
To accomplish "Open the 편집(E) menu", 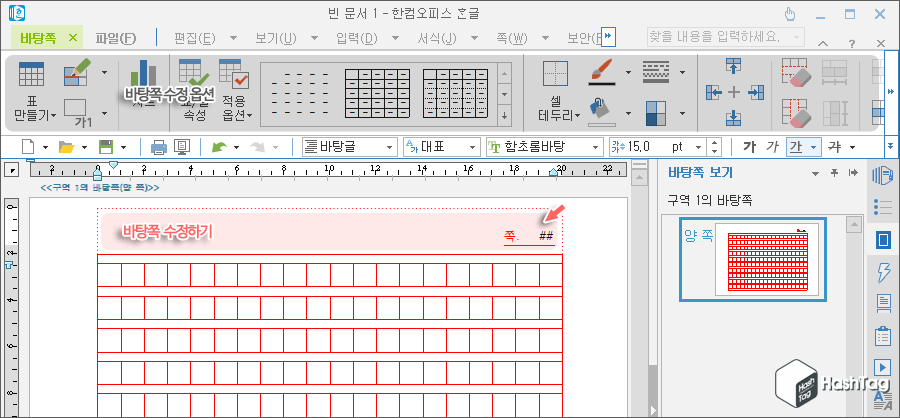I will [x=195, y=38].
